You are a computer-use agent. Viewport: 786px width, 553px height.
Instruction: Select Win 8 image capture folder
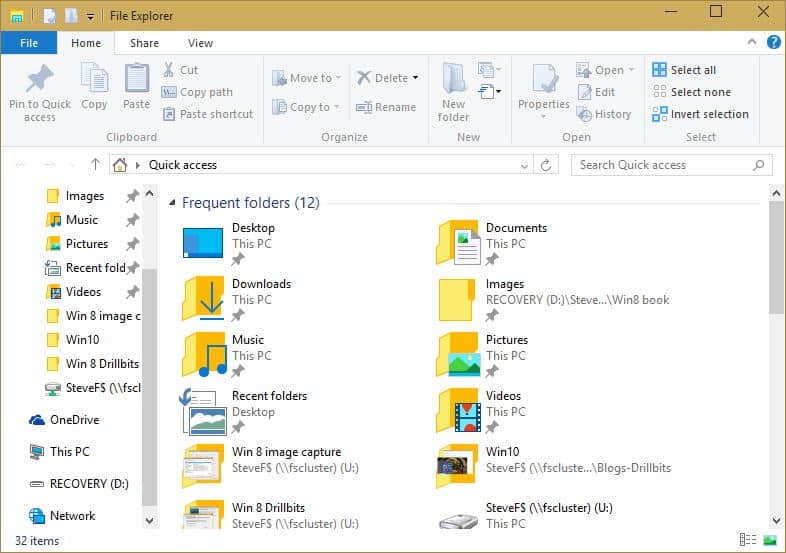(x=271, y=466)
